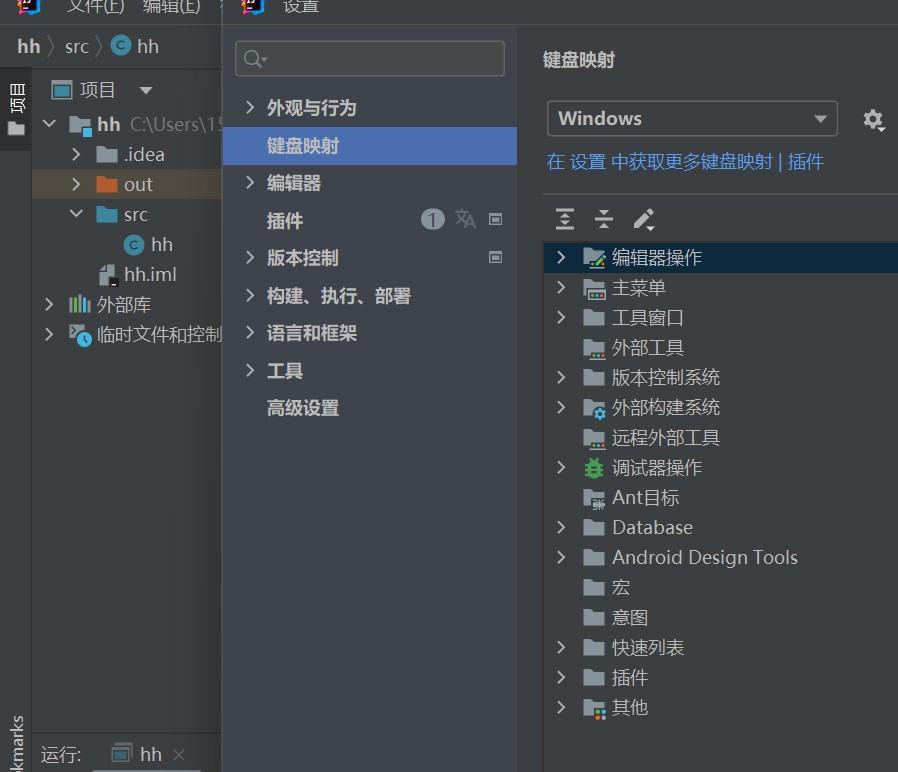This screenshot has height=772, width=898.
Task: Click the keymap gear settings icon
Action: click(x=873, y=120)
